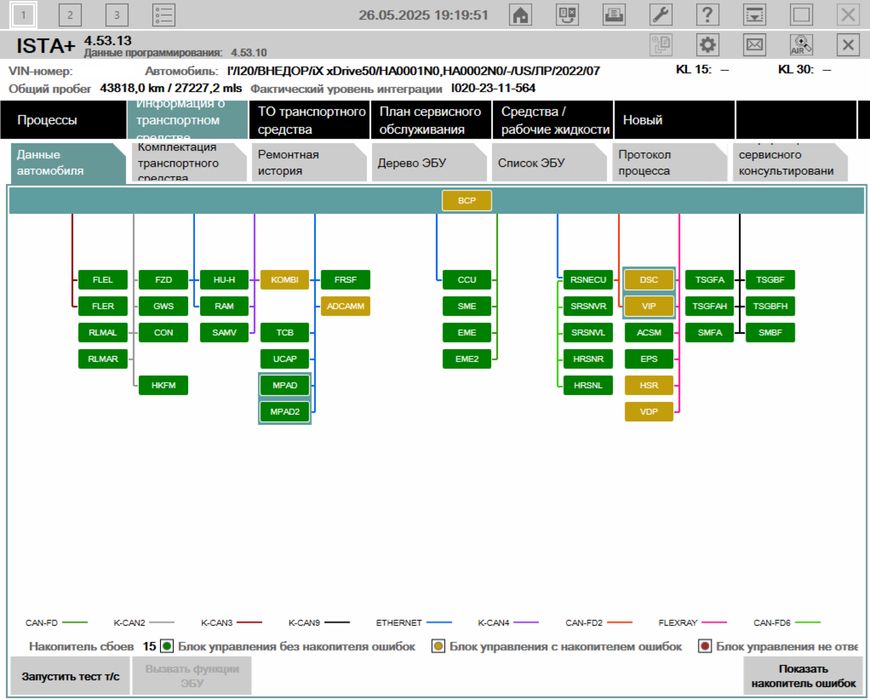870x700 pixels.
Task: Select the VDP control unit
Action: click(x=649, y=412)
